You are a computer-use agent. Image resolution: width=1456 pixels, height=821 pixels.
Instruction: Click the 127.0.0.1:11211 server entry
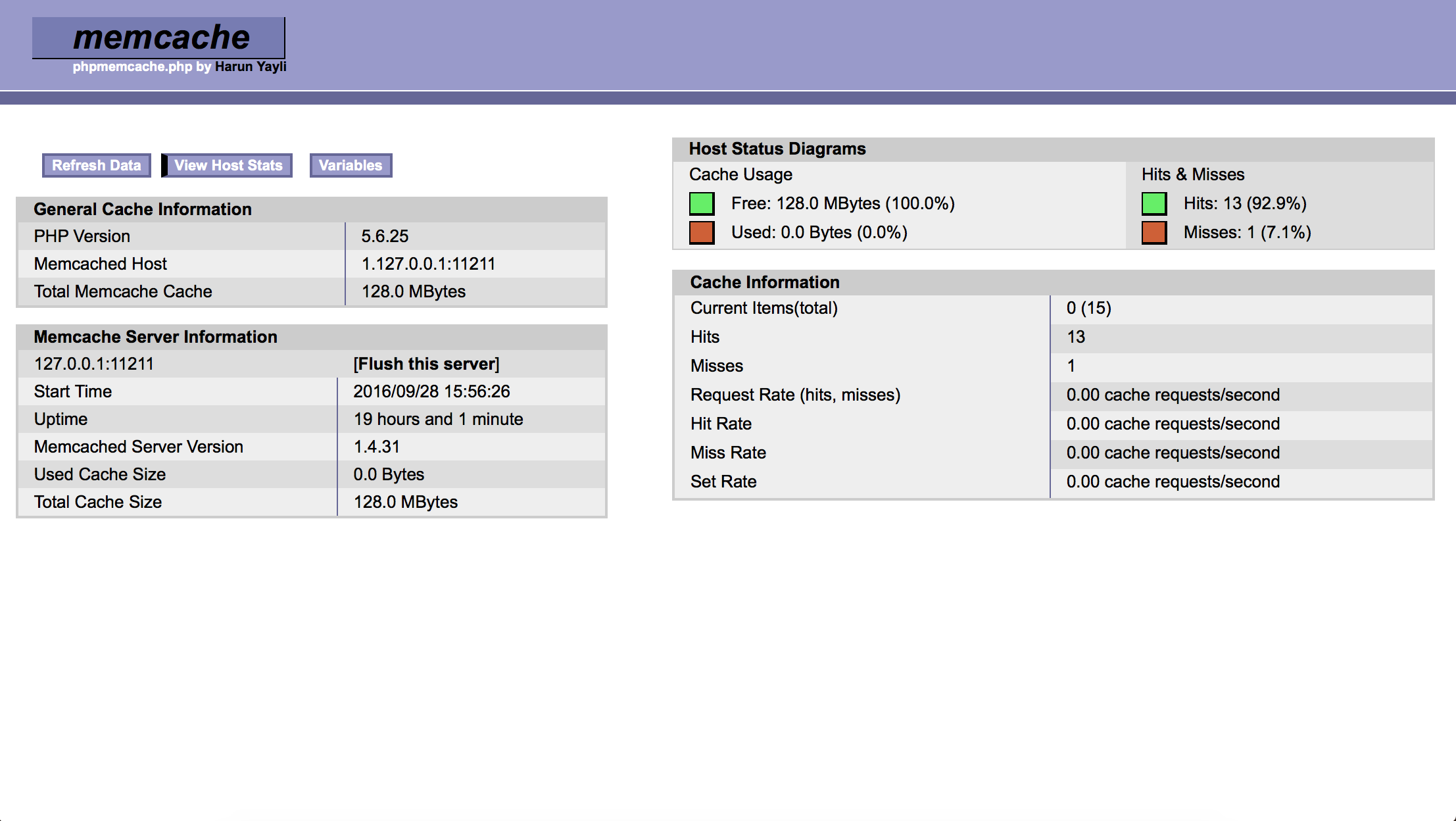pos(94,364)
